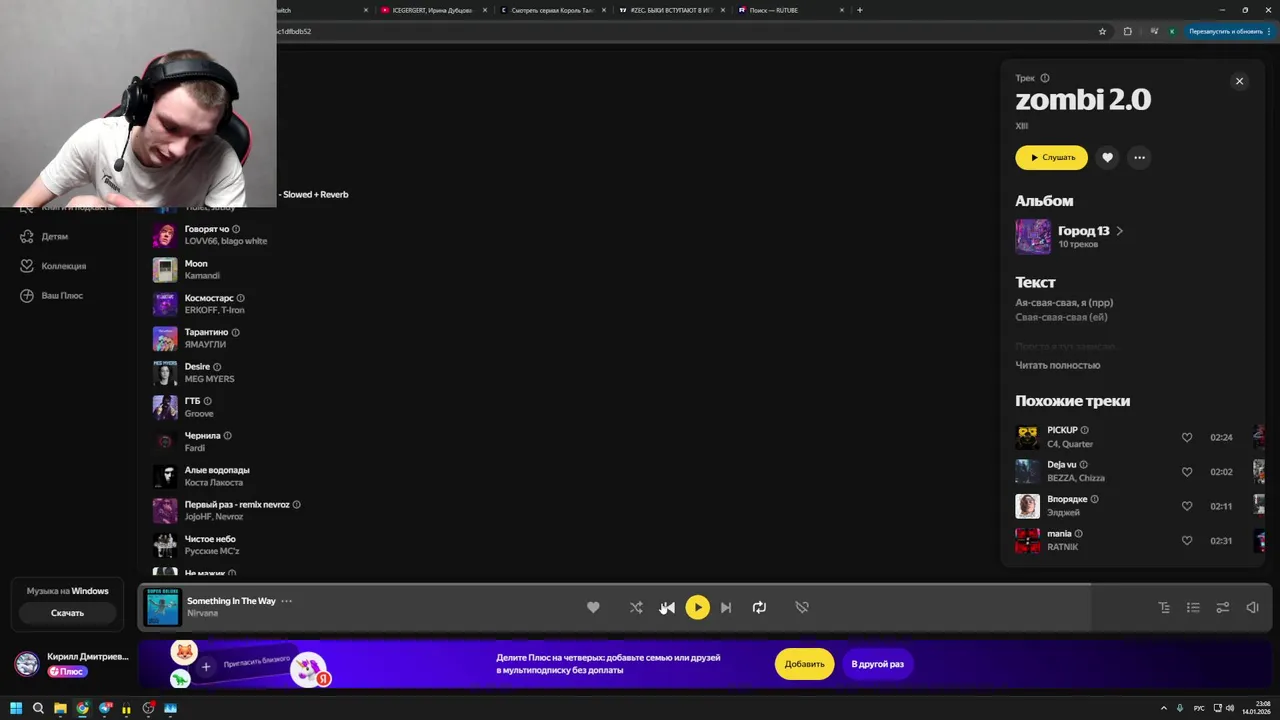
Task: Like the Deja vu similar track
Action: [1187, 472]
